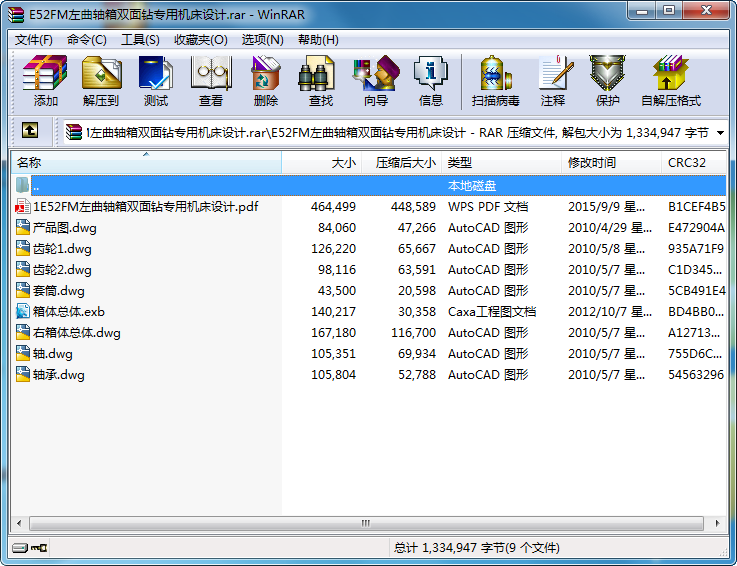737x566 pixels.
Task: Minimize the WinRAR window
Action: pyautogui.click(x=642, y=10)
